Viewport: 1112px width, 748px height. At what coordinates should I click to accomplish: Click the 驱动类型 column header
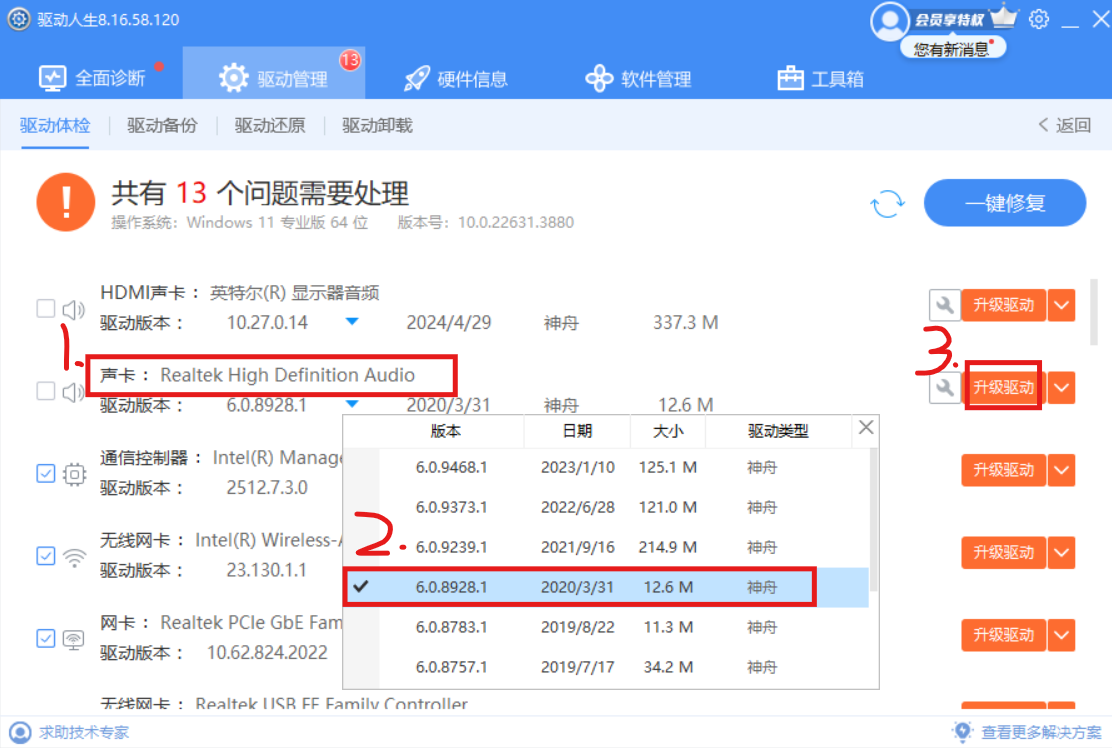[778, 431]
